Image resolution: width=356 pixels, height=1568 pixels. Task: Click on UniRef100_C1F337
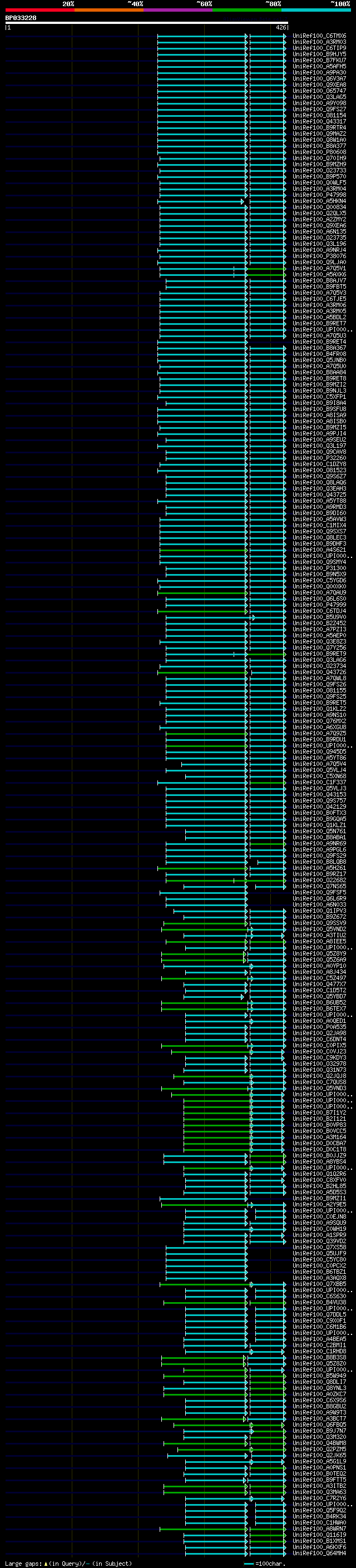pos(319,783)
